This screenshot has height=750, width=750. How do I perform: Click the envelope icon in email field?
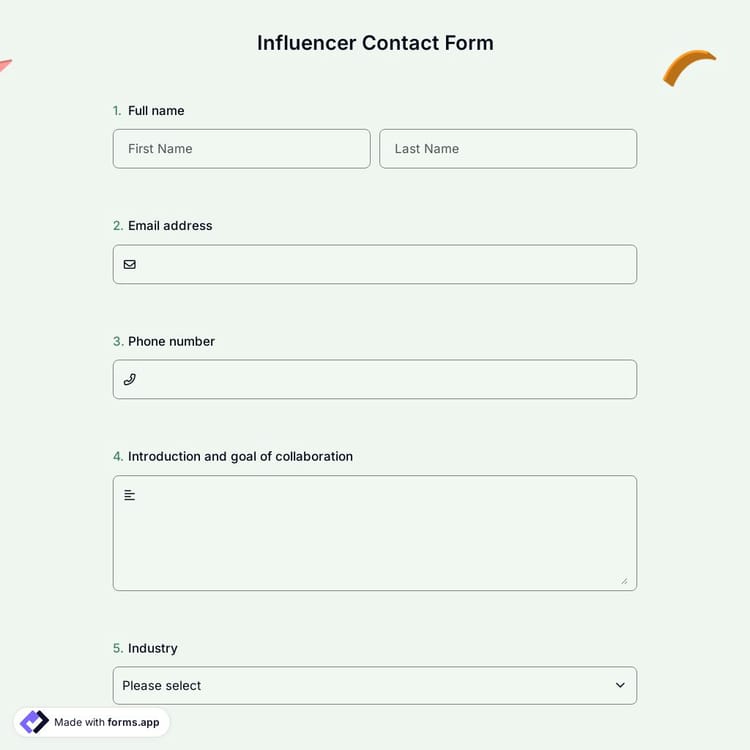coord(129,265)
